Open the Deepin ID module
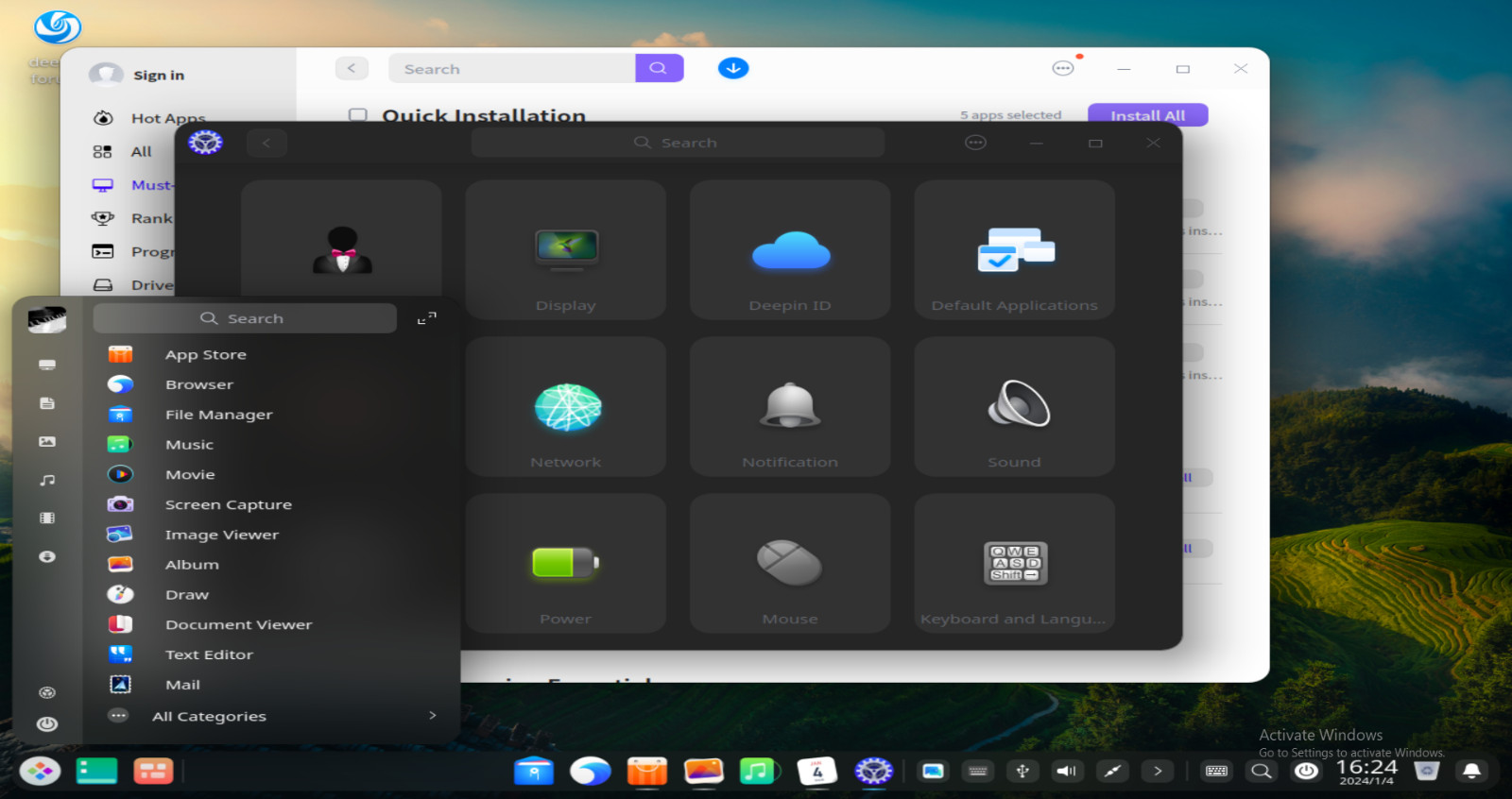Viewport: 1512px width, 799px height. (790, 249)
